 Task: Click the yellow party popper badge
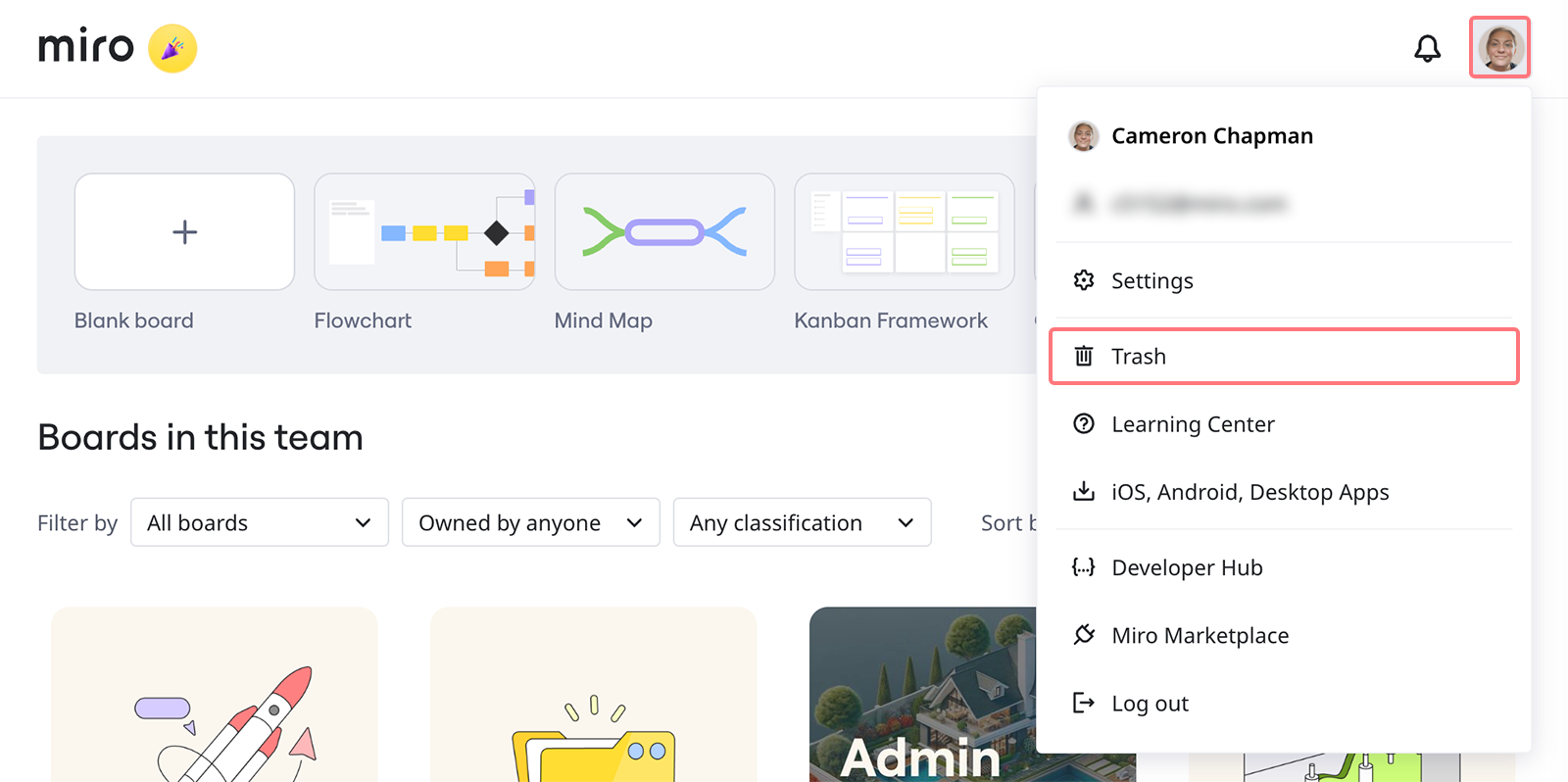pos(172,48)
